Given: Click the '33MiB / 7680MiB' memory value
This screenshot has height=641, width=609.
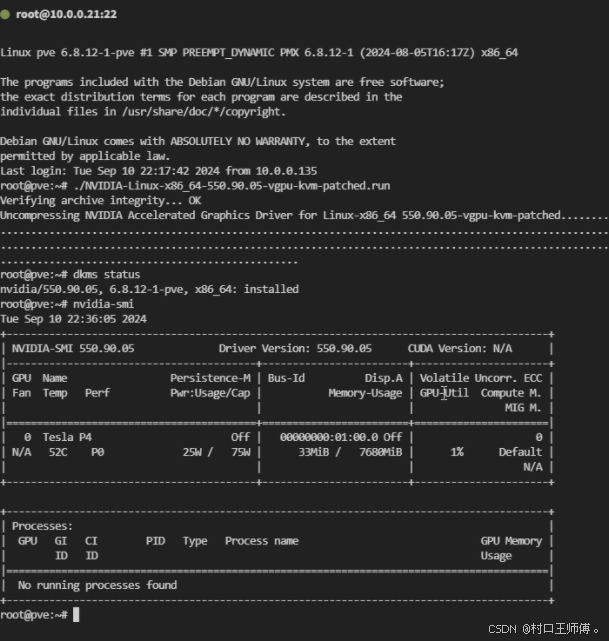Looking at the screenshot, I should pyautogui.click(x=350, y=452).
